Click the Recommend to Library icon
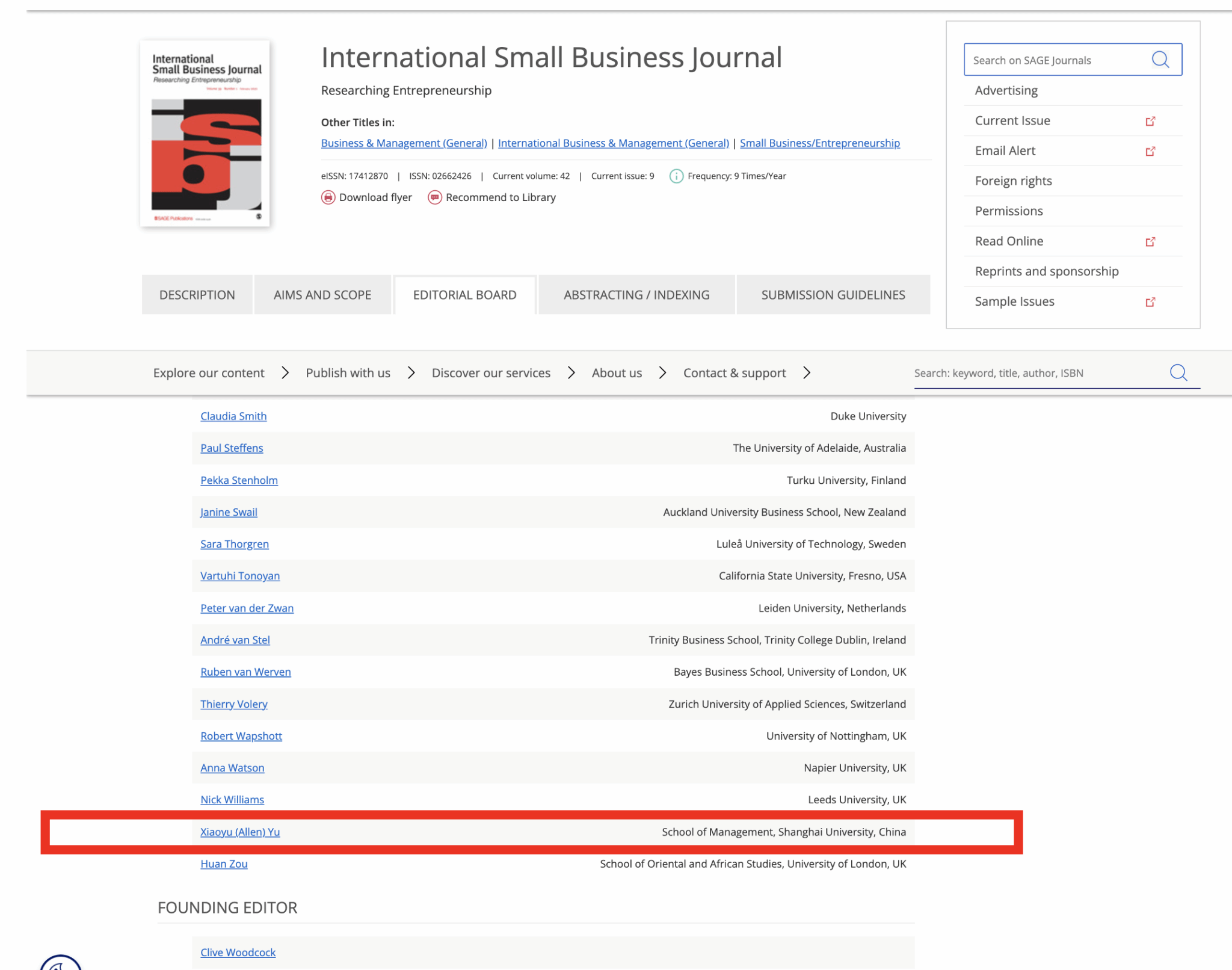 click(434, 197)
